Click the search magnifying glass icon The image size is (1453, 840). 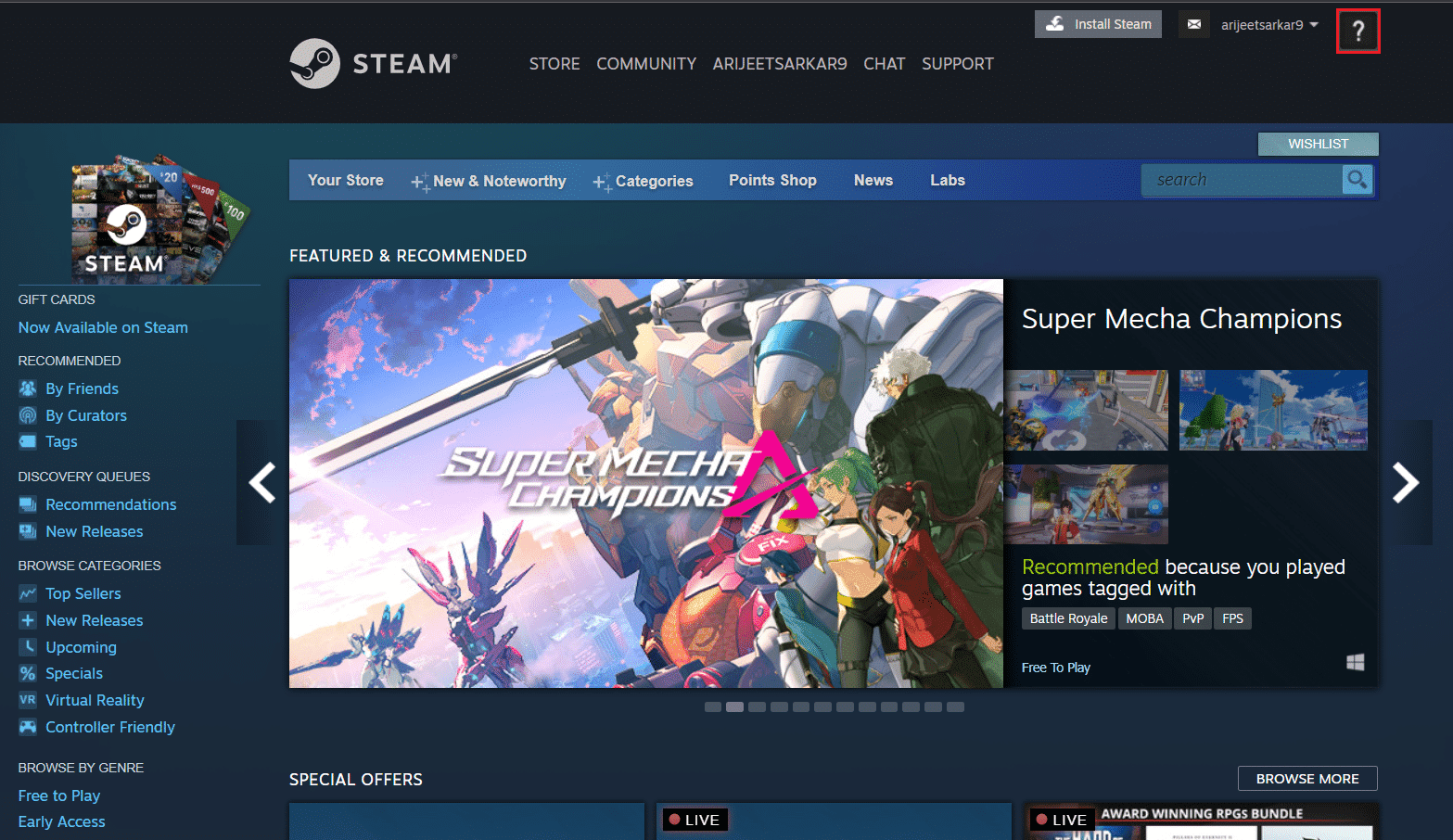pyautogui.click(x=1357, y=180)
